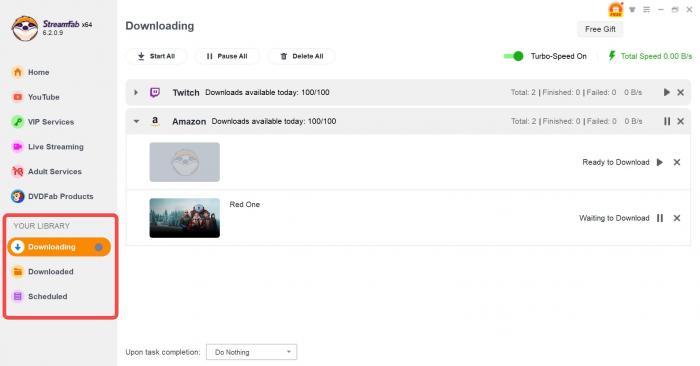Remove the Twitch group with X
This screenshot has width=700, height=366.
coord(680,92)
